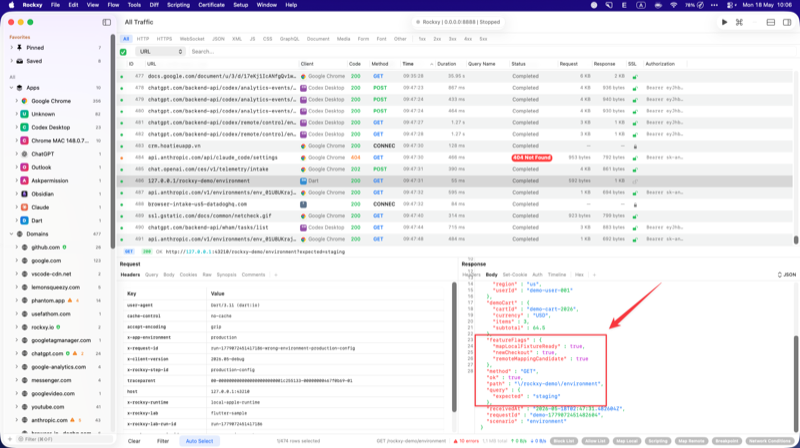Collapse the Domains group

pyautogui.click(x=11, y=234)
